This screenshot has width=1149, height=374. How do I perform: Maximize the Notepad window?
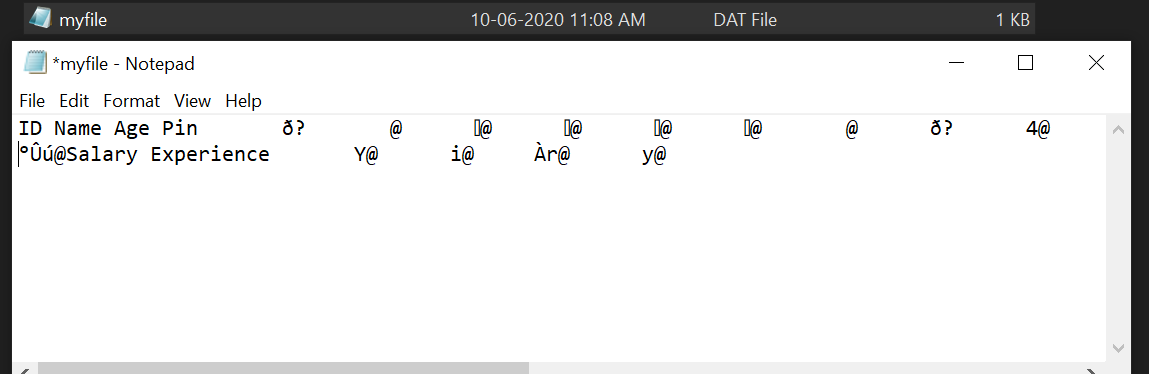[x=1025, y=63]
